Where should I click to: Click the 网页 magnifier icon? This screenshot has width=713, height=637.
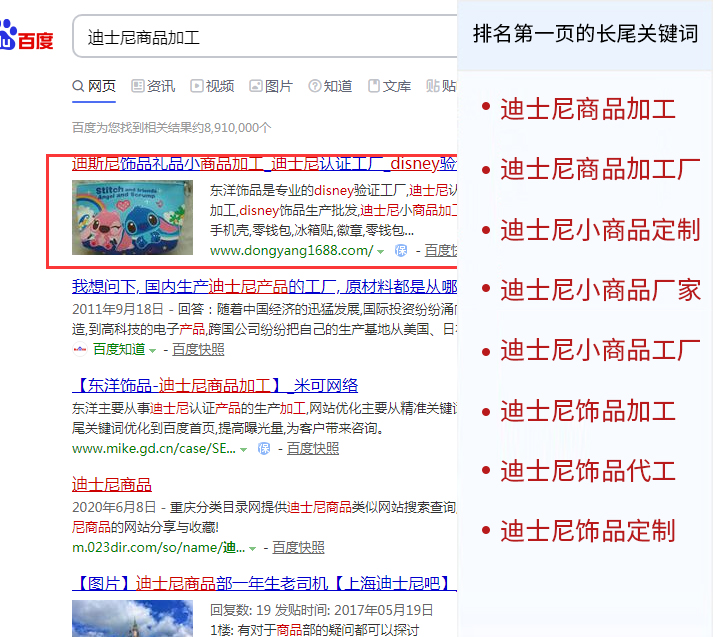coord(78,86)
